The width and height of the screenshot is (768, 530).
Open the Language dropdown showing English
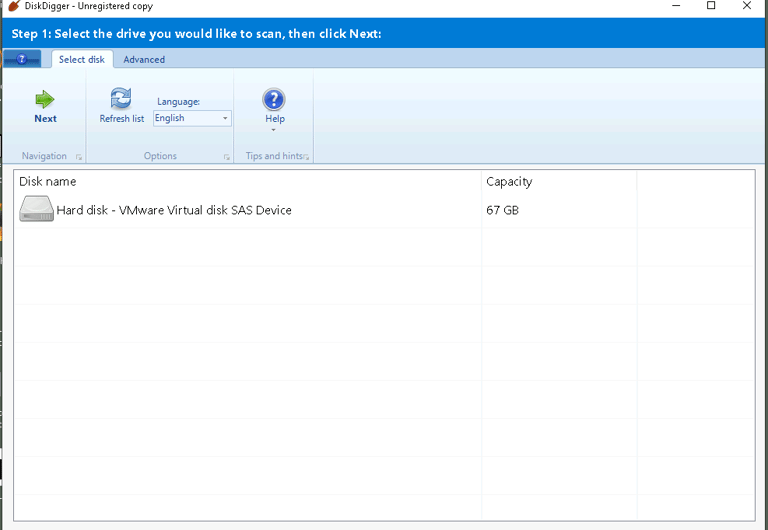(192, 118)
